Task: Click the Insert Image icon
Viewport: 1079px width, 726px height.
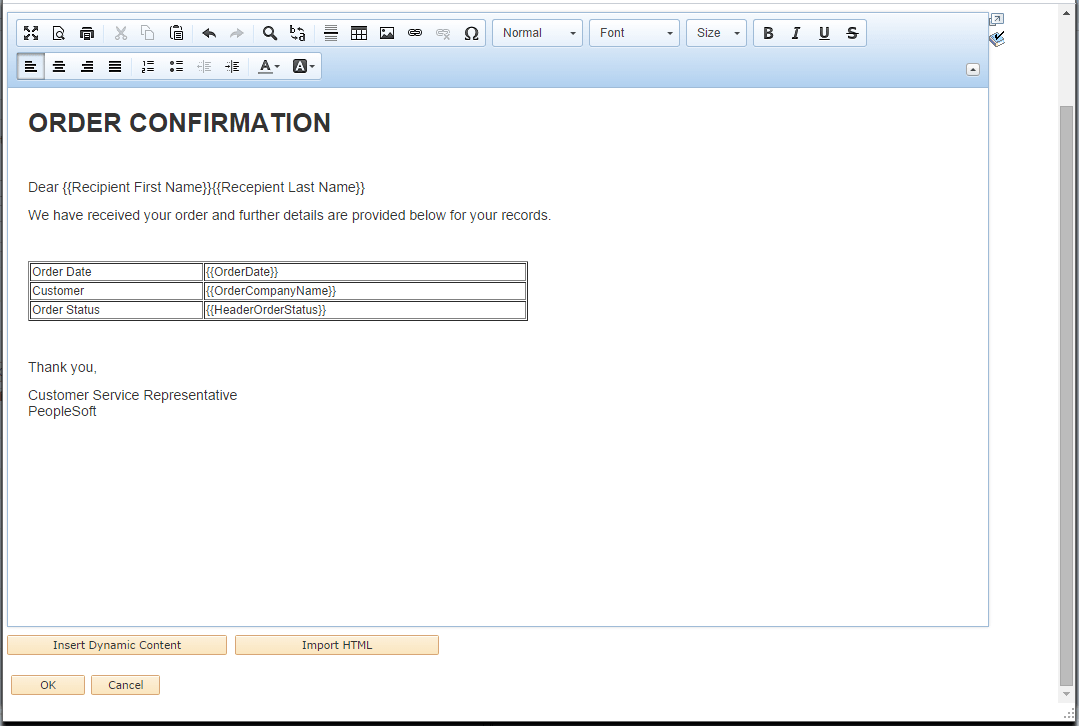Action: (386, 32)
